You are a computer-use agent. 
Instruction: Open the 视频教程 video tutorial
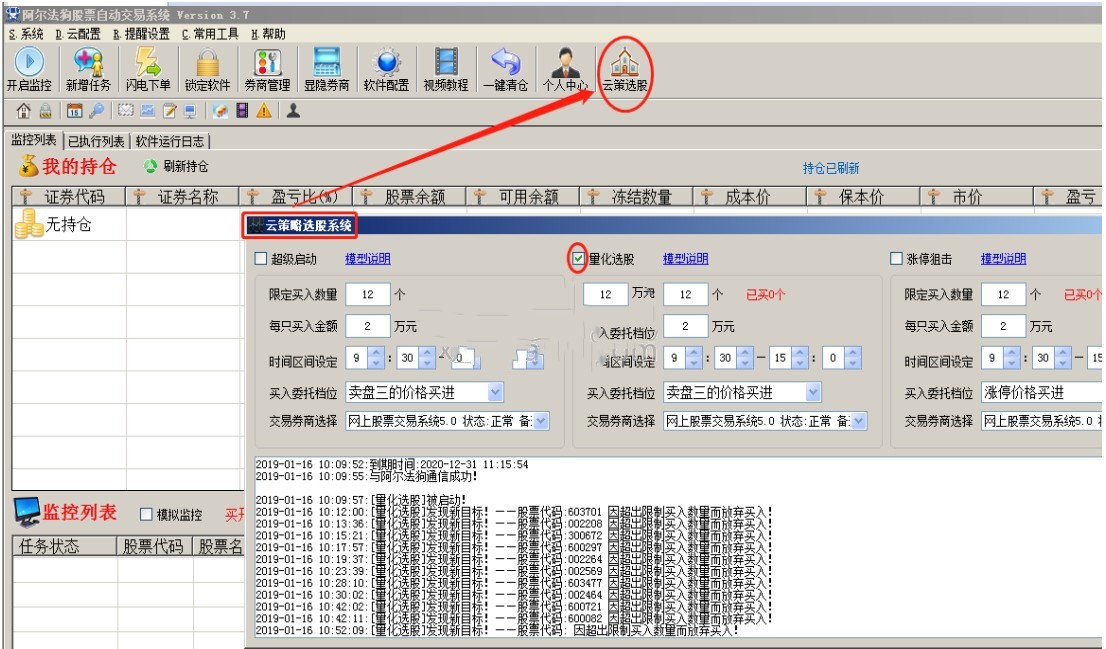tap(446, 68)
